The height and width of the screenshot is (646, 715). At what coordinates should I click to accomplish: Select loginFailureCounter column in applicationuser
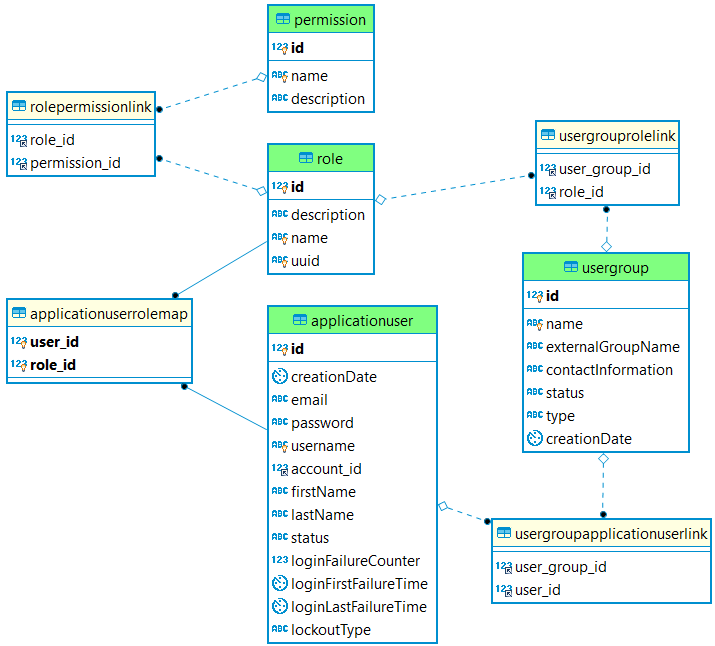[x=352, y=561]
